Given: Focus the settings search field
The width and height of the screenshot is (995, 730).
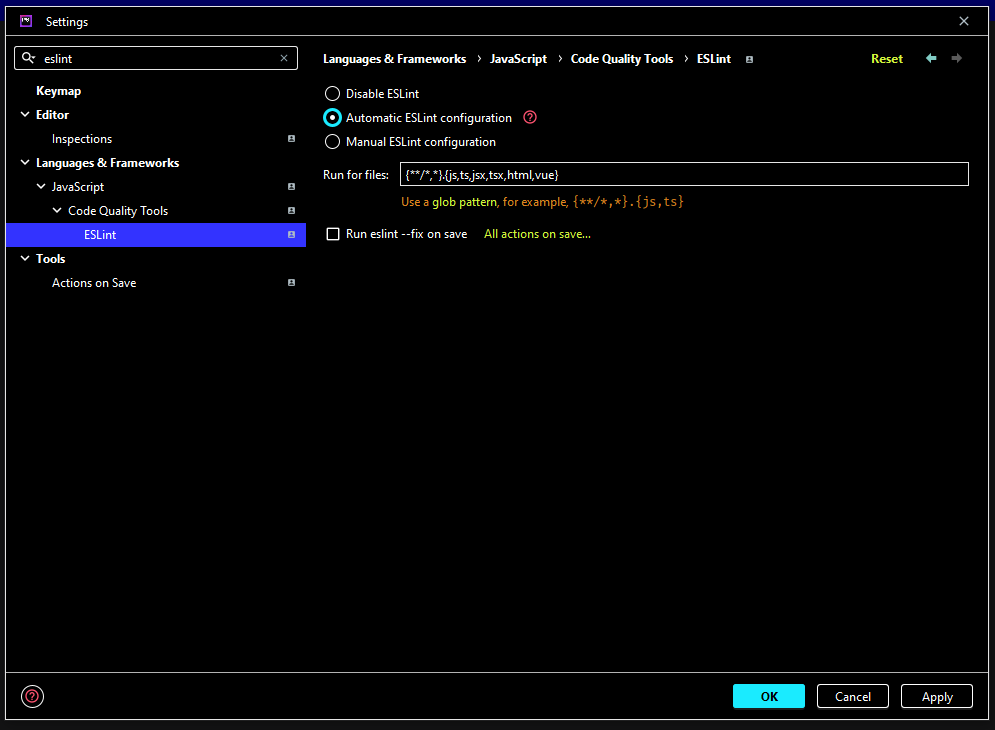Looking at the screenshot, I should 155,58.
